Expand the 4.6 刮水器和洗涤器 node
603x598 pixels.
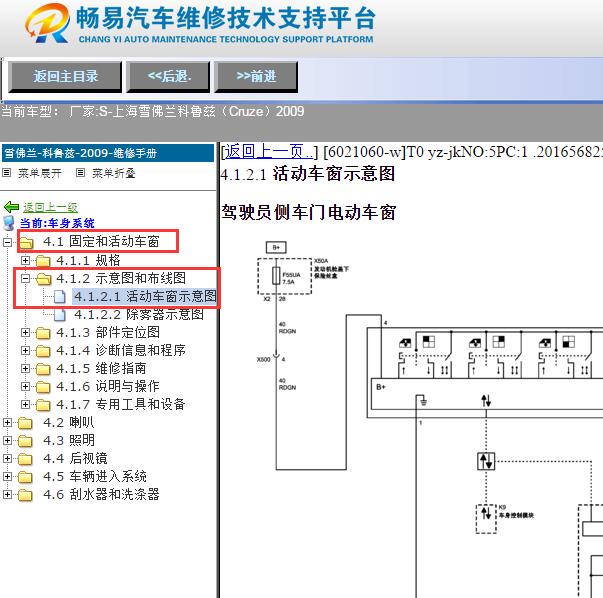7,494
